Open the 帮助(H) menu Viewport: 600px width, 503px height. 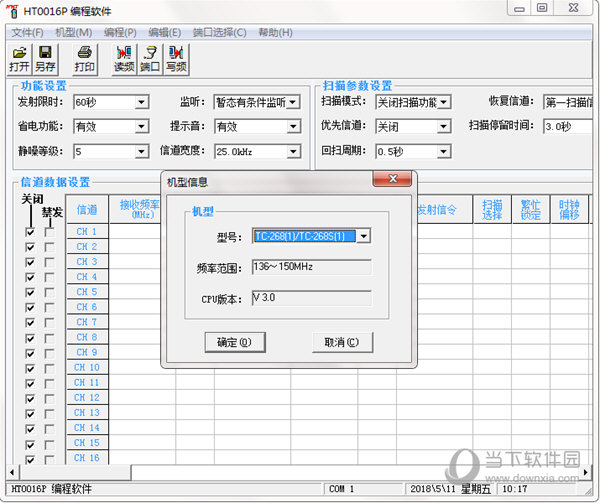(x=276, y=33)
